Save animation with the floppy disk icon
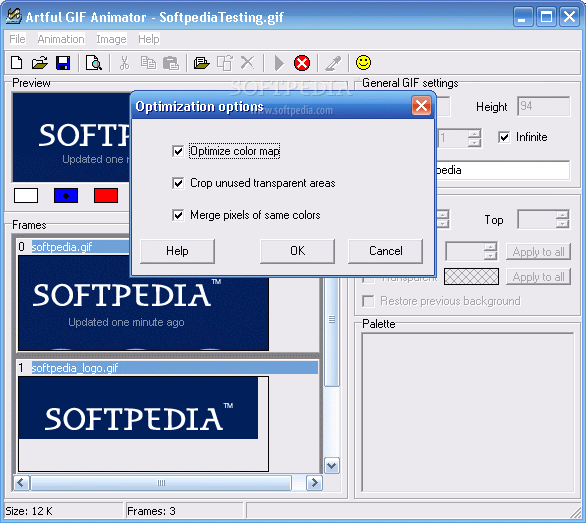This screenshot has height=523, width=586. 63,63
